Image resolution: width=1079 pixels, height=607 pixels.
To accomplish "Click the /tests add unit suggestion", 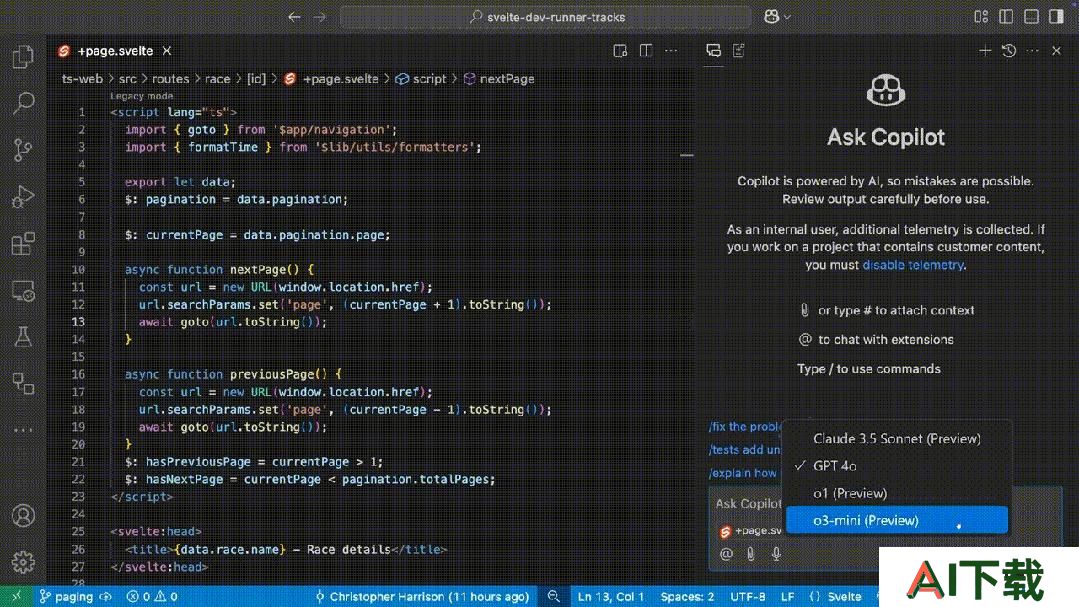I will click(x=745, y=449).
